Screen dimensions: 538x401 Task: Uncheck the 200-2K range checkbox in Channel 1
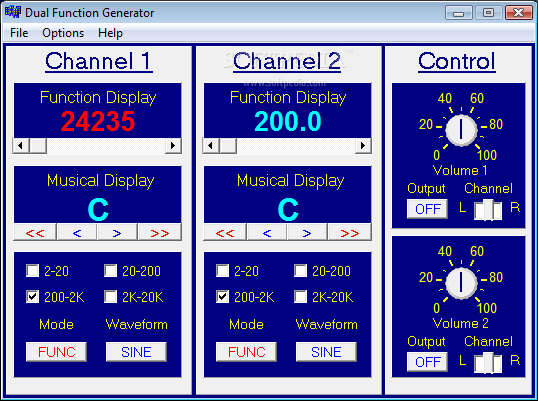pyautogui.click(x=33, y=296)
